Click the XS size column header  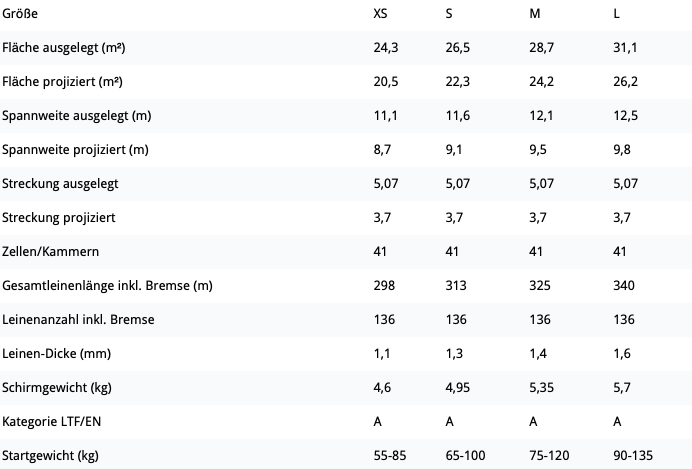(x=380, y=14)
